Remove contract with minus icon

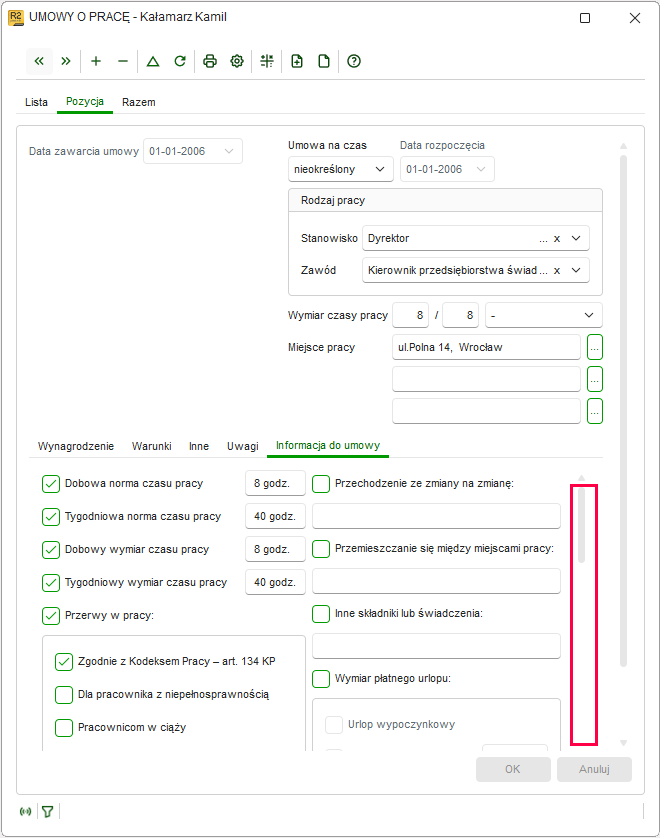point(123,61)
